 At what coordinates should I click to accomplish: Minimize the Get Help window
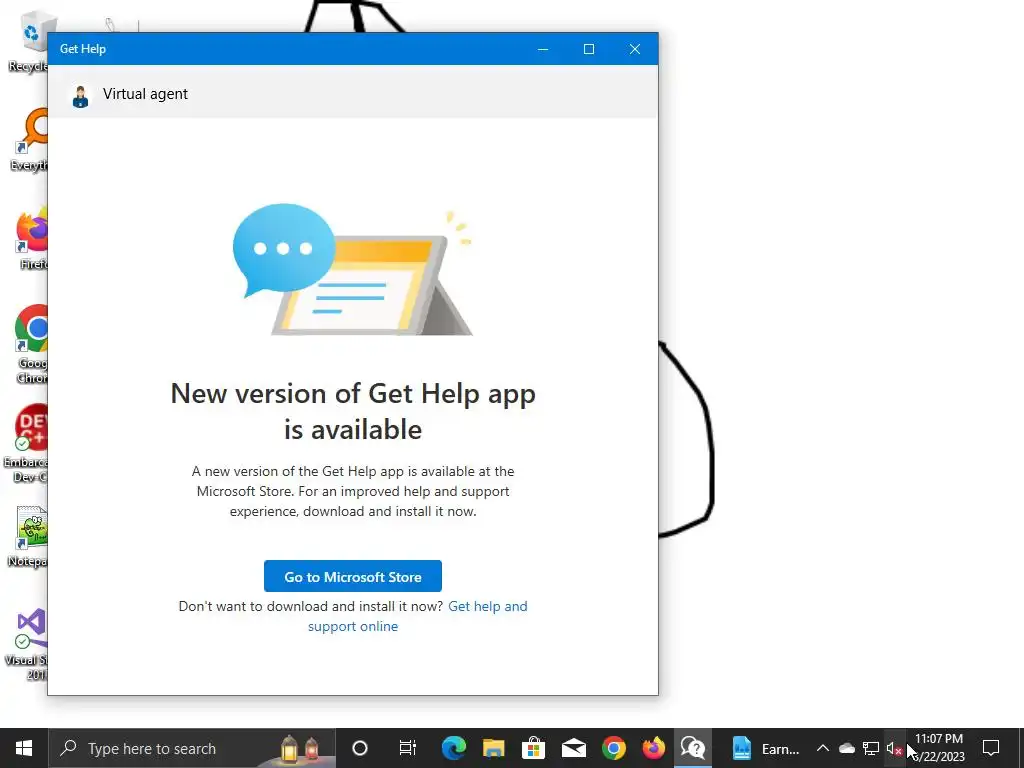[x=543, y=49]
